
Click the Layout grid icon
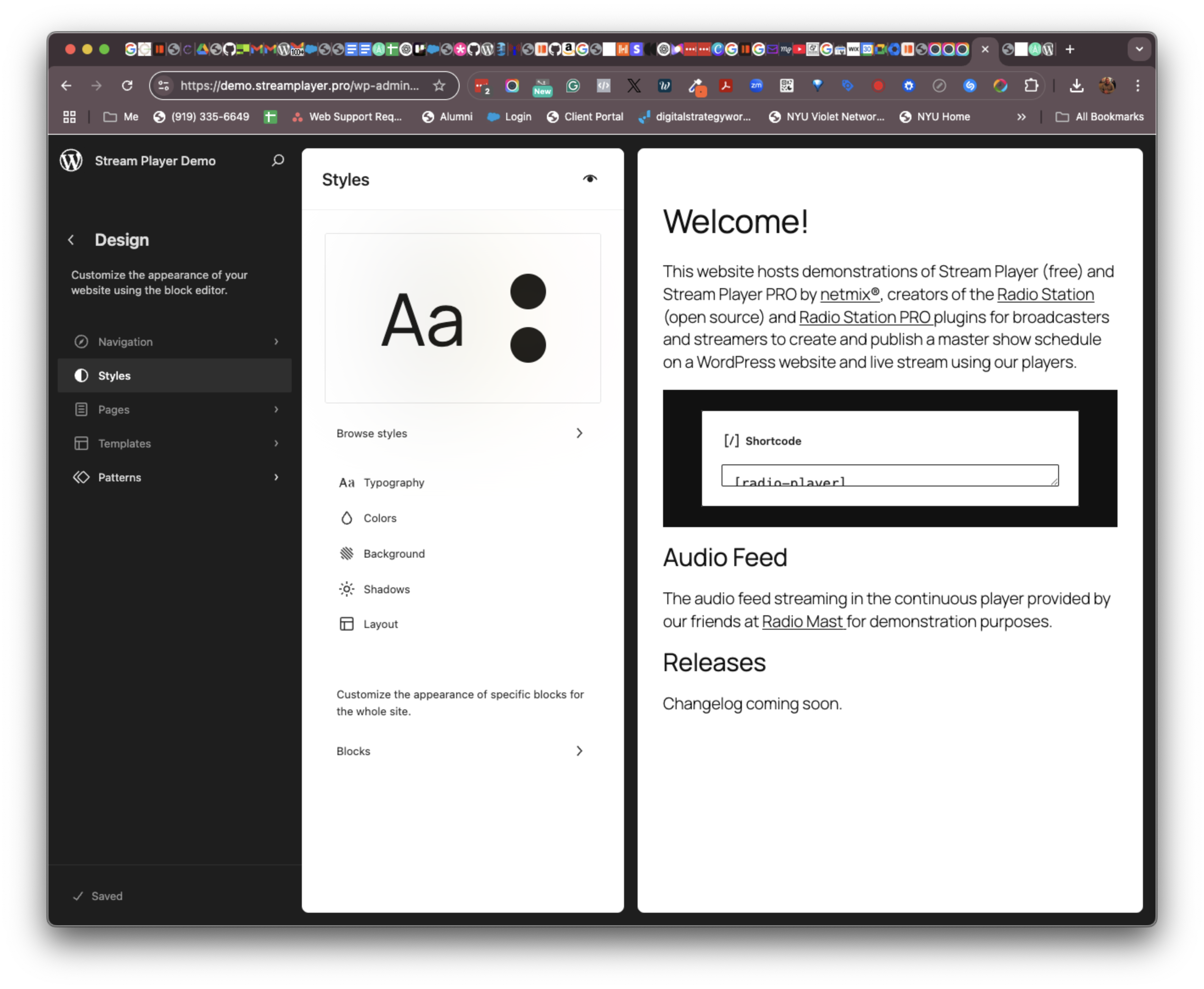pyautogui.click(x=347, y=625)
